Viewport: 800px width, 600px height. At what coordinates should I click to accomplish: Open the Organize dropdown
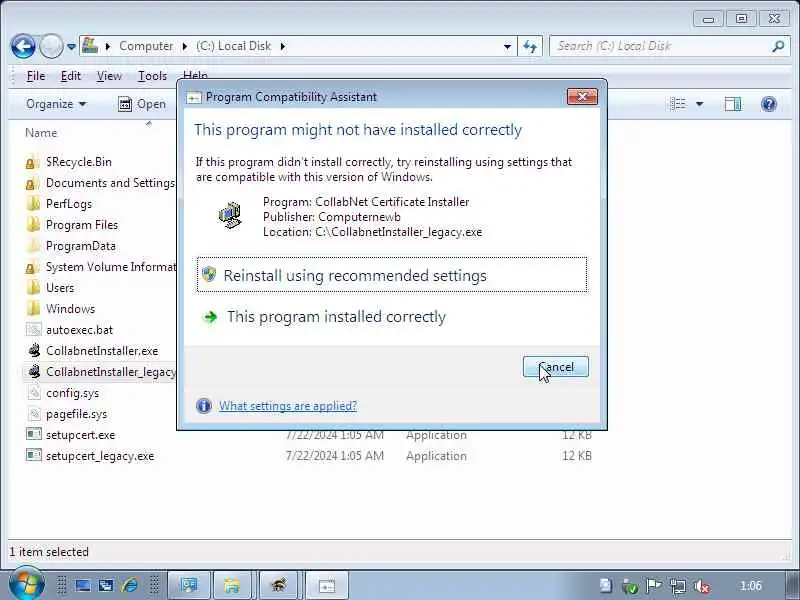tap(56, 104)
